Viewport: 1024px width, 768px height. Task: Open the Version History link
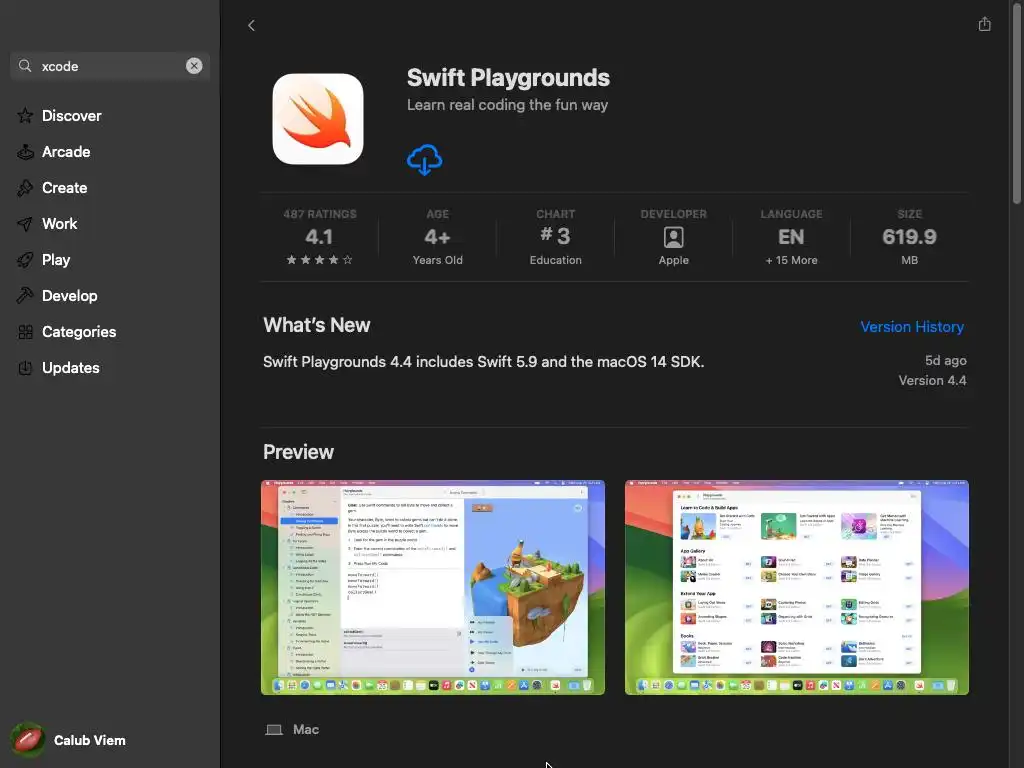912,327
